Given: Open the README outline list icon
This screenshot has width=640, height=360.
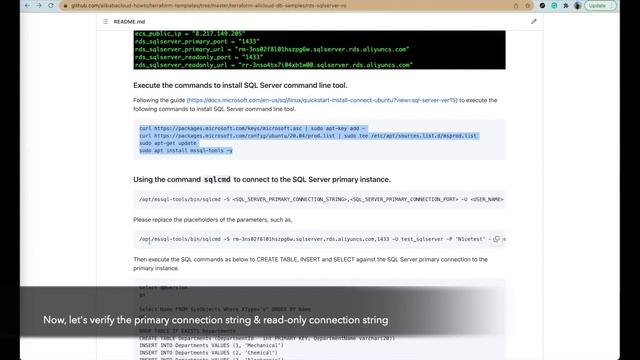Looking at the screenshot, I should 105,22.
